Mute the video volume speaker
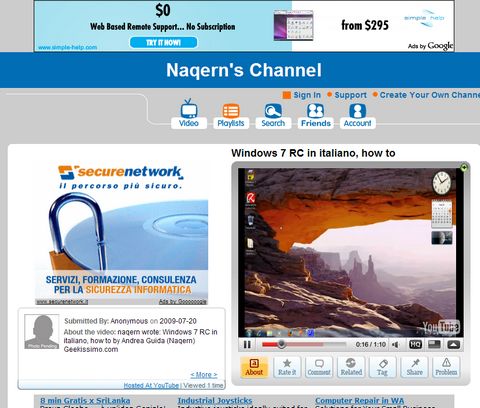480x408 pixels. (x=396, y=344)
